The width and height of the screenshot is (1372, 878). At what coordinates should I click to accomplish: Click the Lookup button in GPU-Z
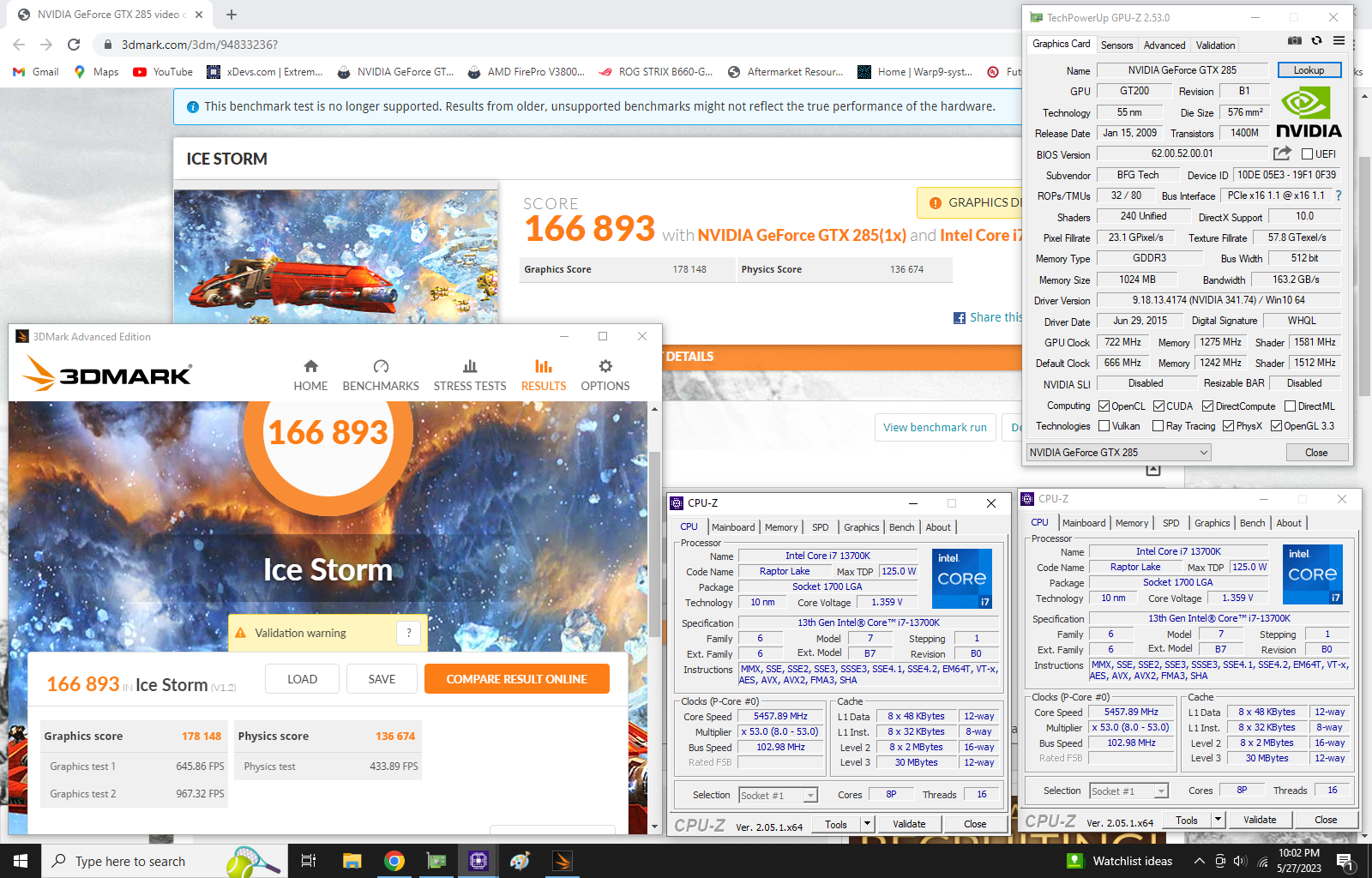(1309, 70)
